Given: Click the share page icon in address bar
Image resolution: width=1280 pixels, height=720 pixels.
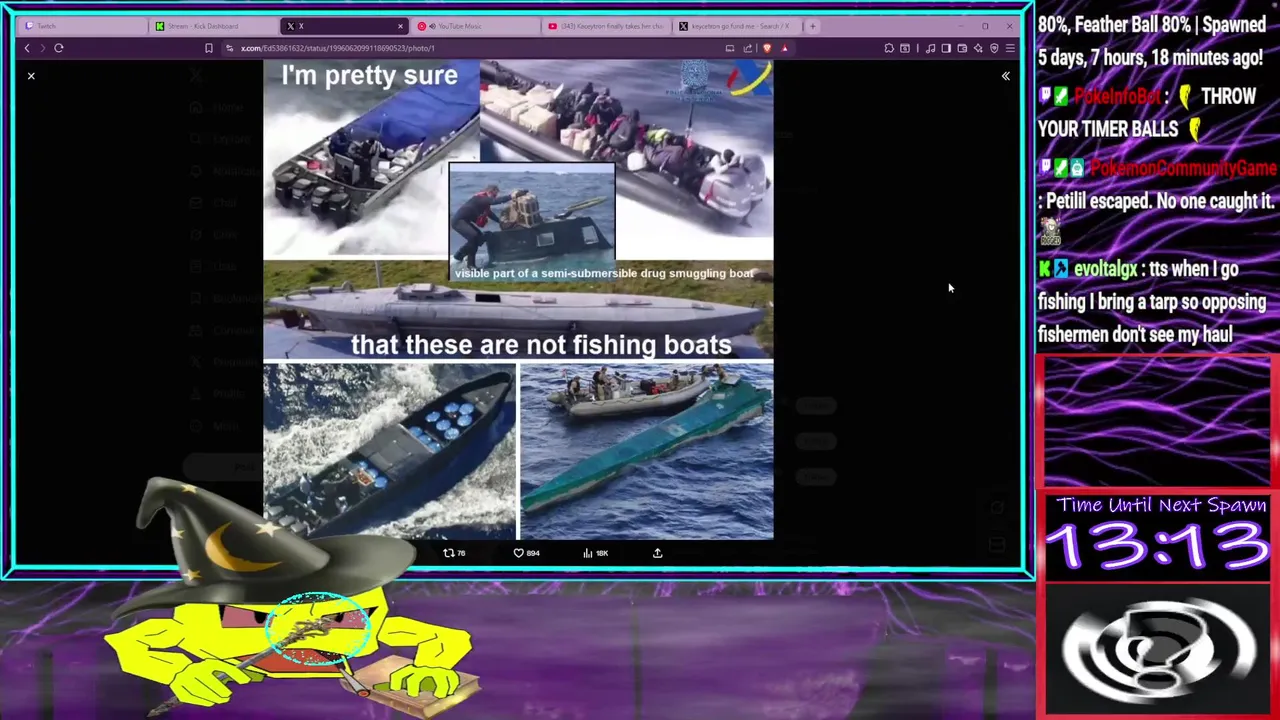Looking at the screenshot, I should coord(748,48).
